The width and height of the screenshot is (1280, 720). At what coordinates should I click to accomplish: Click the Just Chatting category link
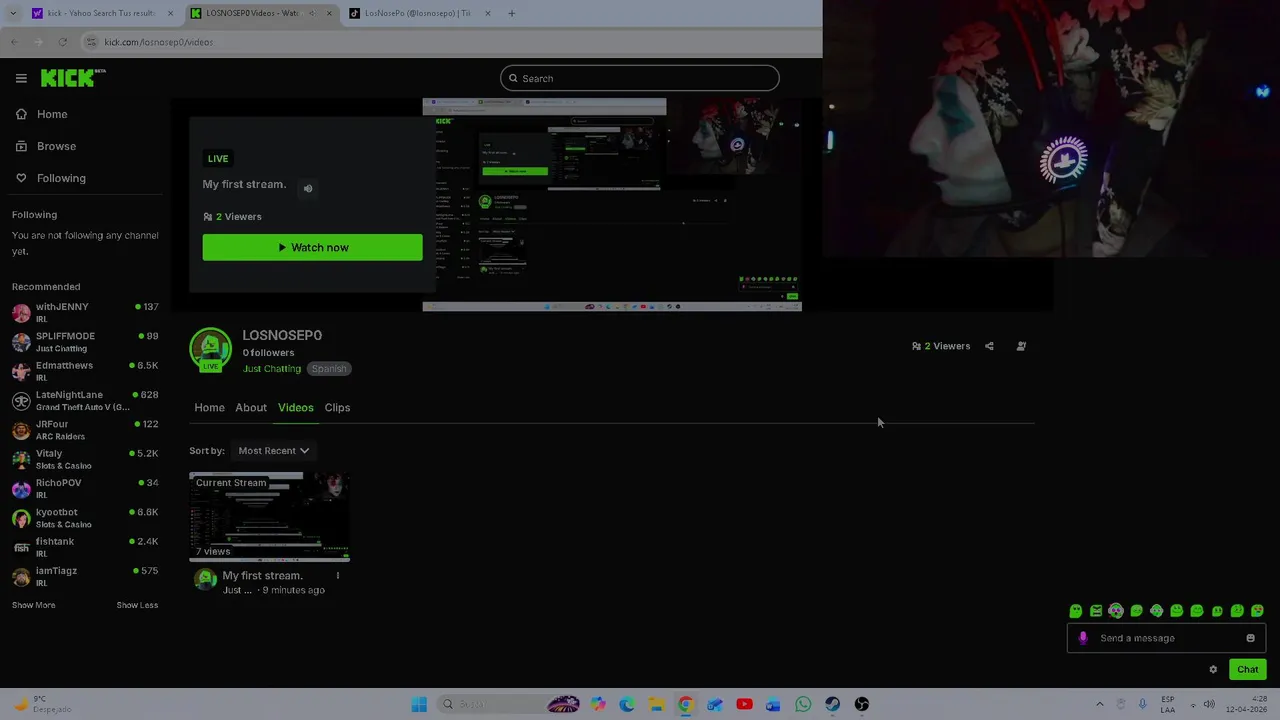pyautogui.click(x=272, y=368)
